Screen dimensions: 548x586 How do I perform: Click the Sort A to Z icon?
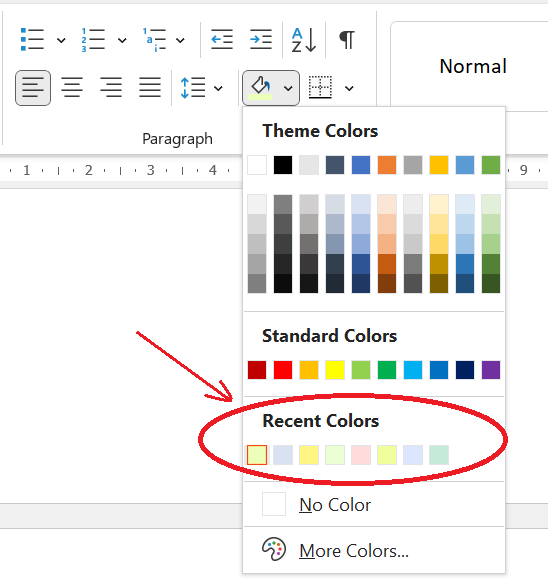click(304, 40)
